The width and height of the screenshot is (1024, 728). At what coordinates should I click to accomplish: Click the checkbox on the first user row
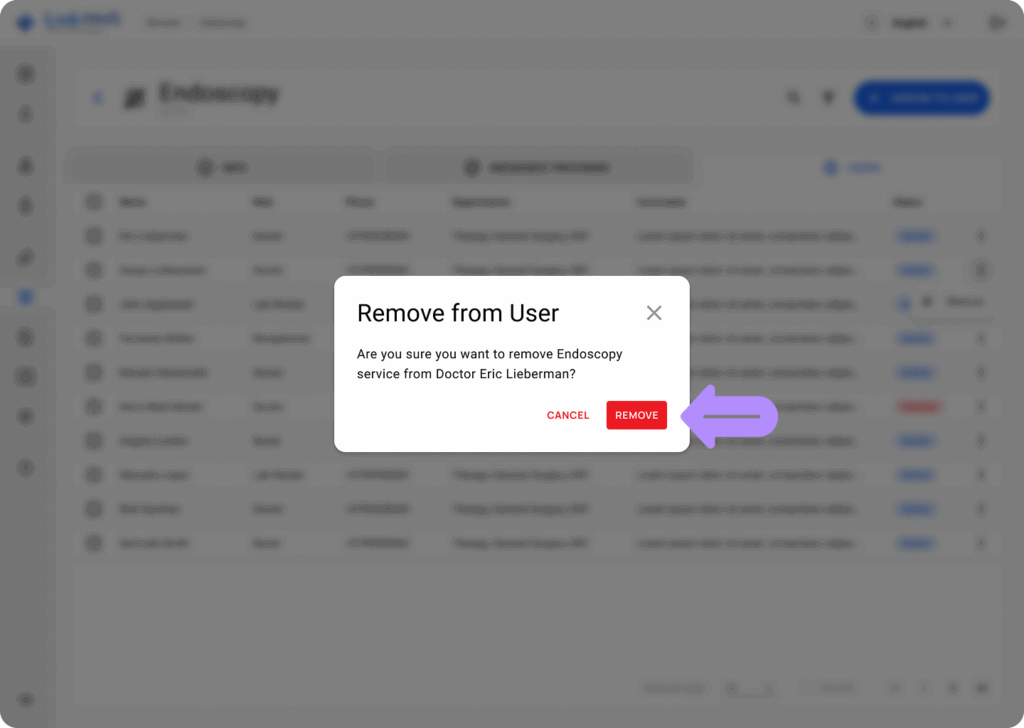pos(93,236)
